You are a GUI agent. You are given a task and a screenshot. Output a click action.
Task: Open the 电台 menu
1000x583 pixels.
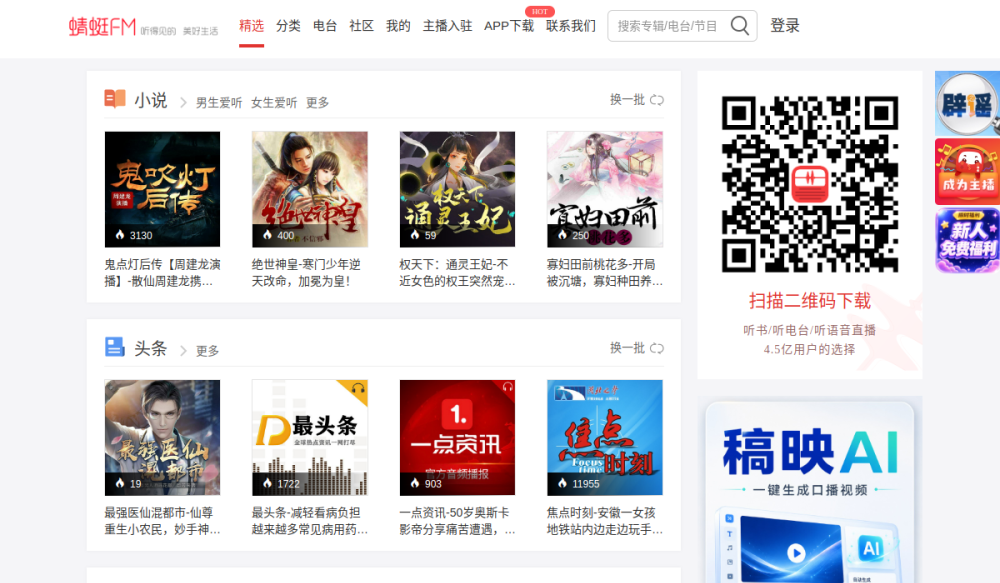[x=325, y=26]
